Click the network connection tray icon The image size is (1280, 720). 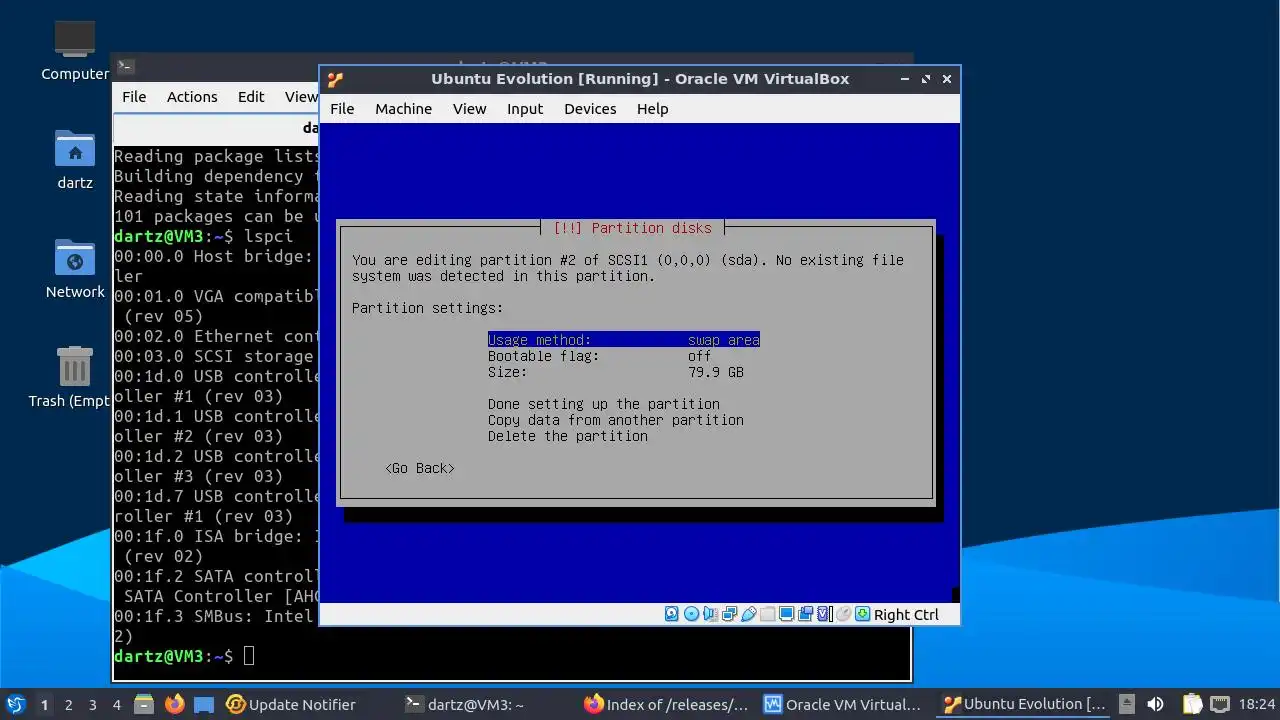1220,704
